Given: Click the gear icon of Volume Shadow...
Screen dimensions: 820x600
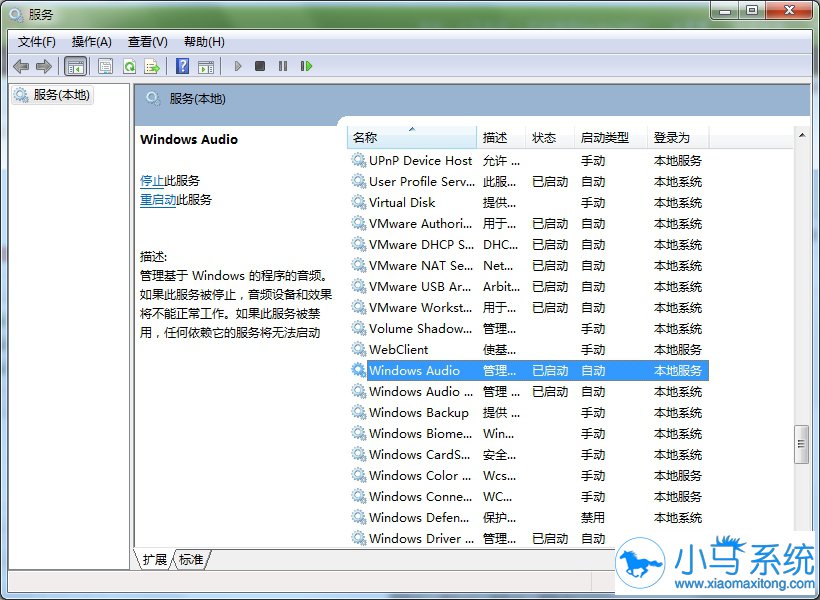Looking at the screenshot, I should (358, 328).
